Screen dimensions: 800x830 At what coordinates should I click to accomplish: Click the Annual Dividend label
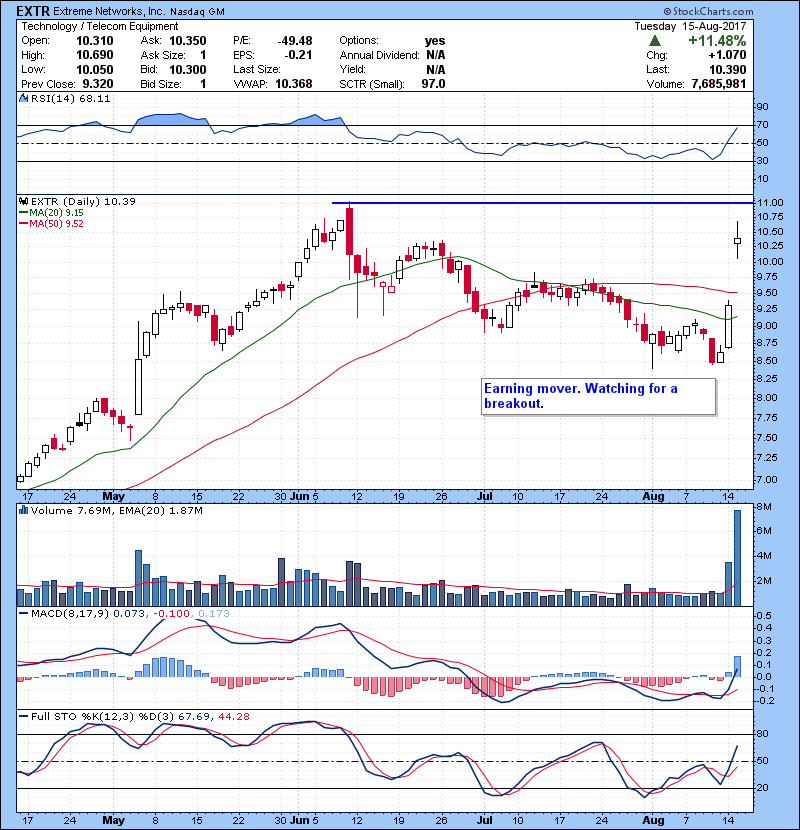379,55
